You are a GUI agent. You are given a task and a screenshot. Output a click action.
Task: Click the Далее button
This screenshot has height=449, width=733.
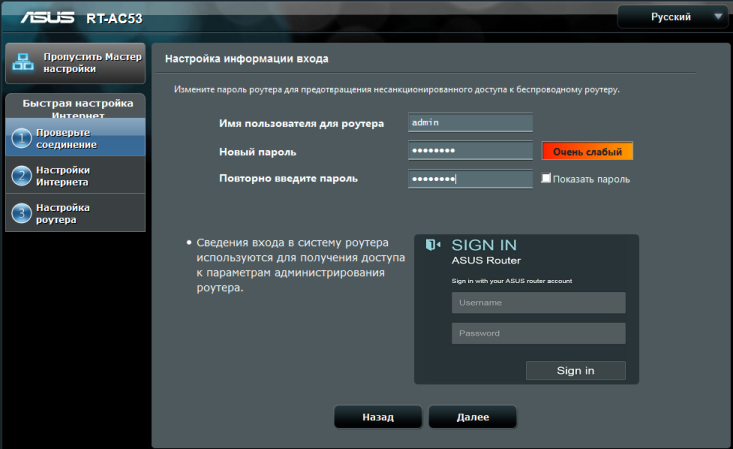coord(473,417)
